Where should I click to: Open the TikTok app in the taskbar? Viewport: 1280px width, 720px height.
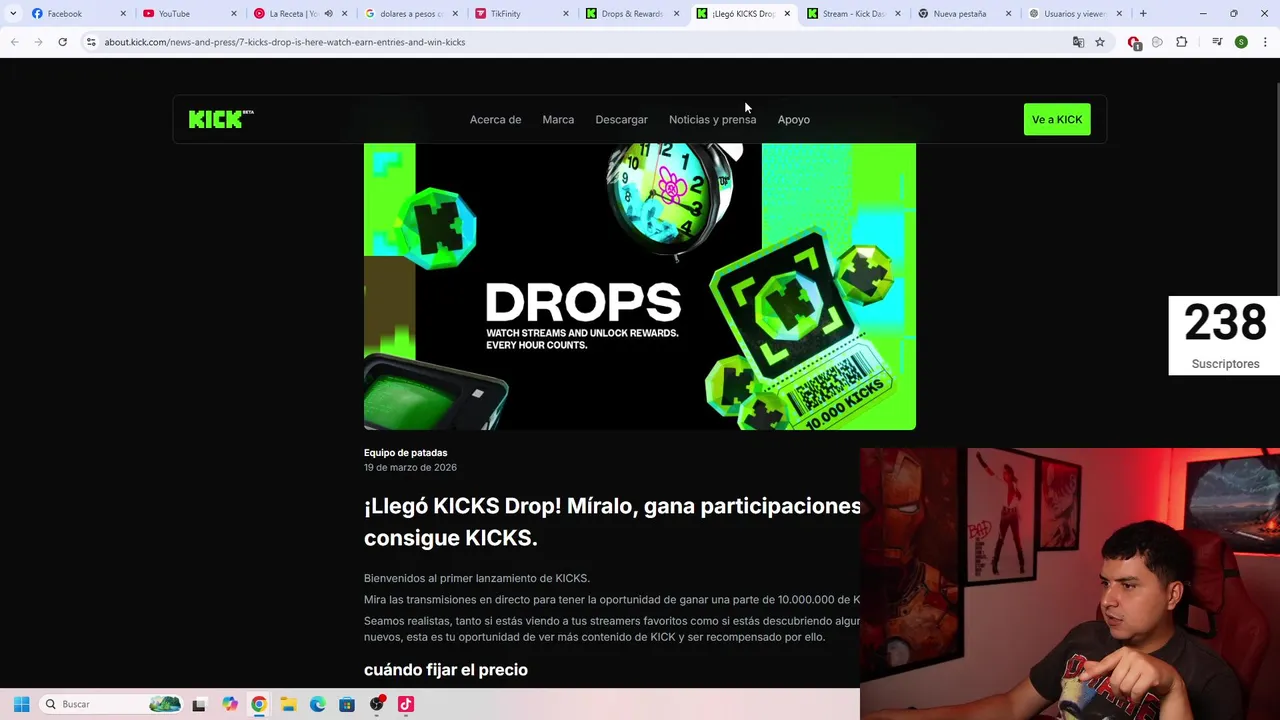coord(406,704)
